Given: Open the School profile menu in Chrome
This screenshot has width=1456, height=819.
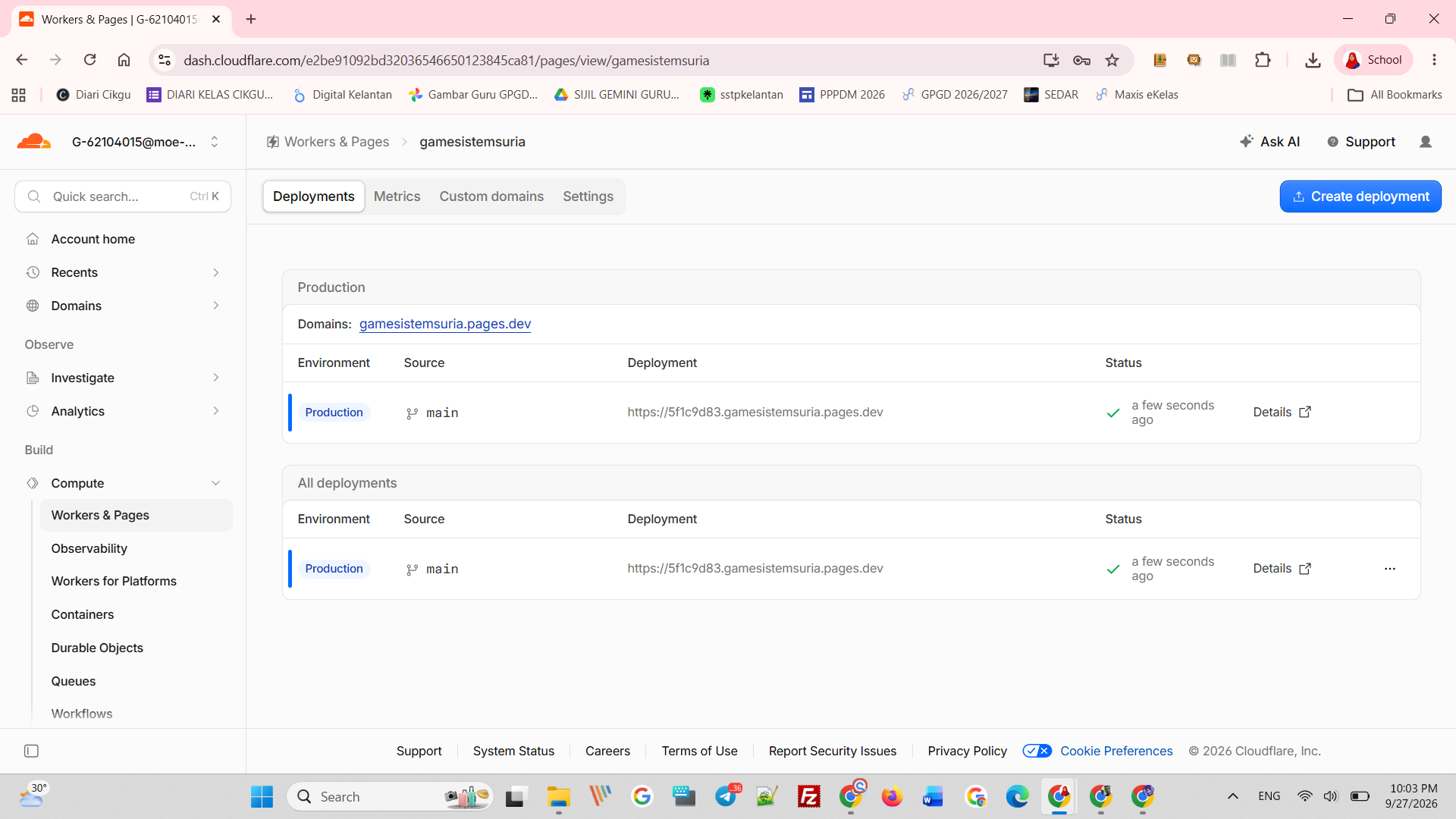Looking at the screenshot, I should pos(1373,60).
